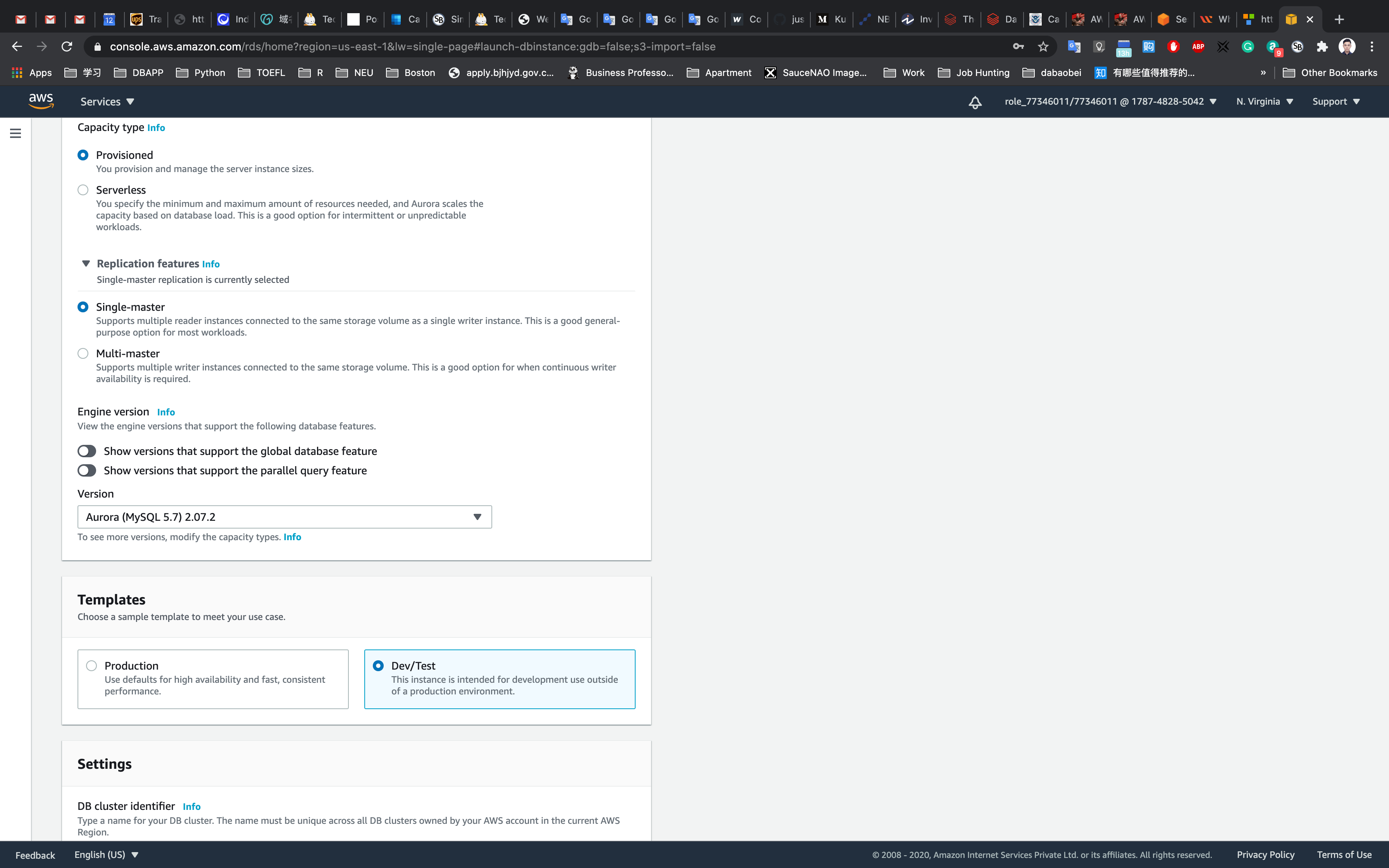Screen dimensions: 1389x868
Task: Open the AWS home logo
Action: [x=41, y=101]
